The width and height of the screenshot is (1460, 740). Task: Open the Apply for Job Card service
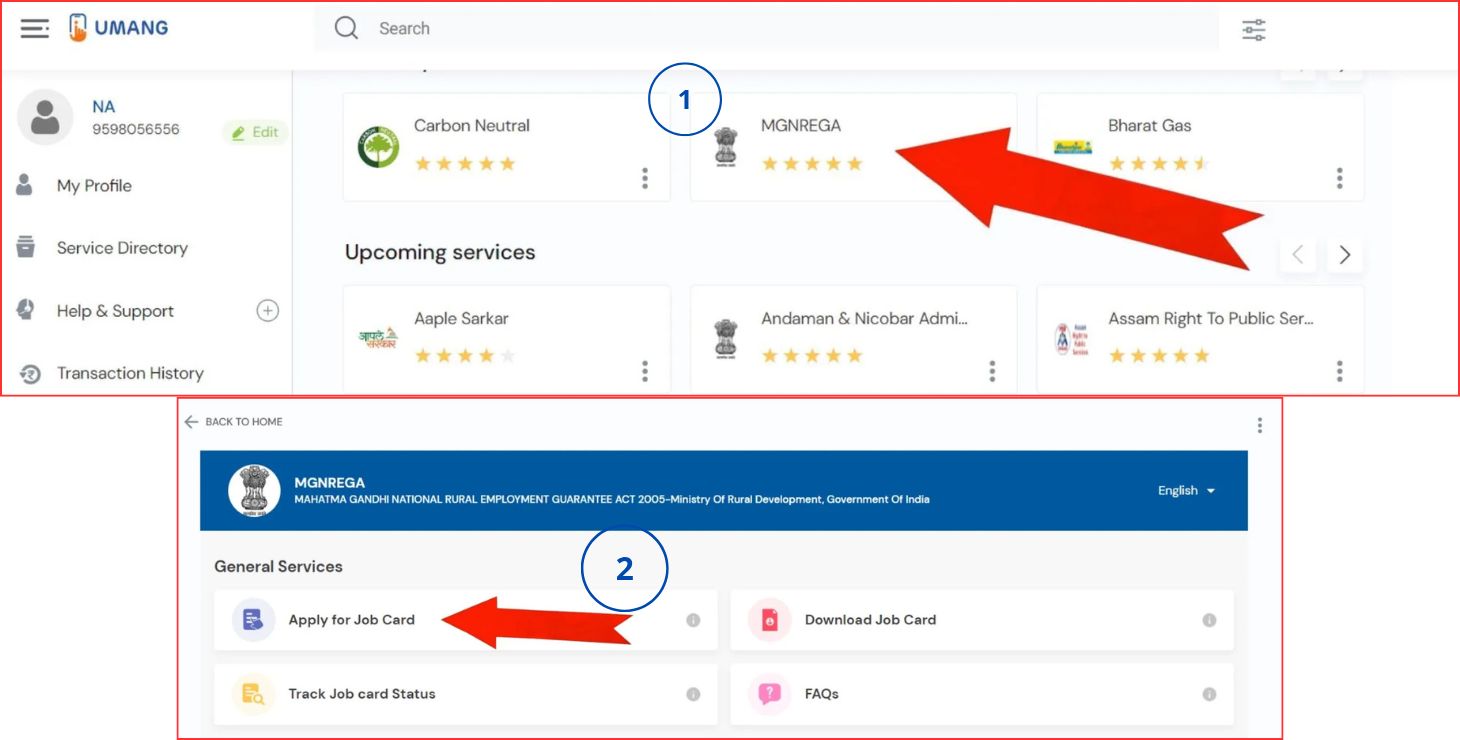tap(351, 620)
